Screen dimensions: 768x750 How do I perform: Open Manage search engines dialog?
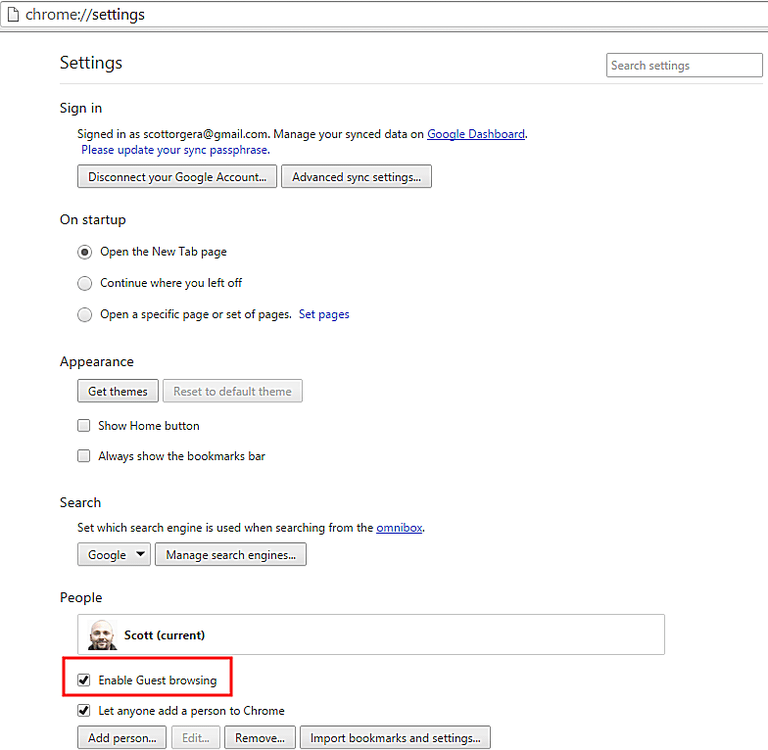click(x=230, y=555)
